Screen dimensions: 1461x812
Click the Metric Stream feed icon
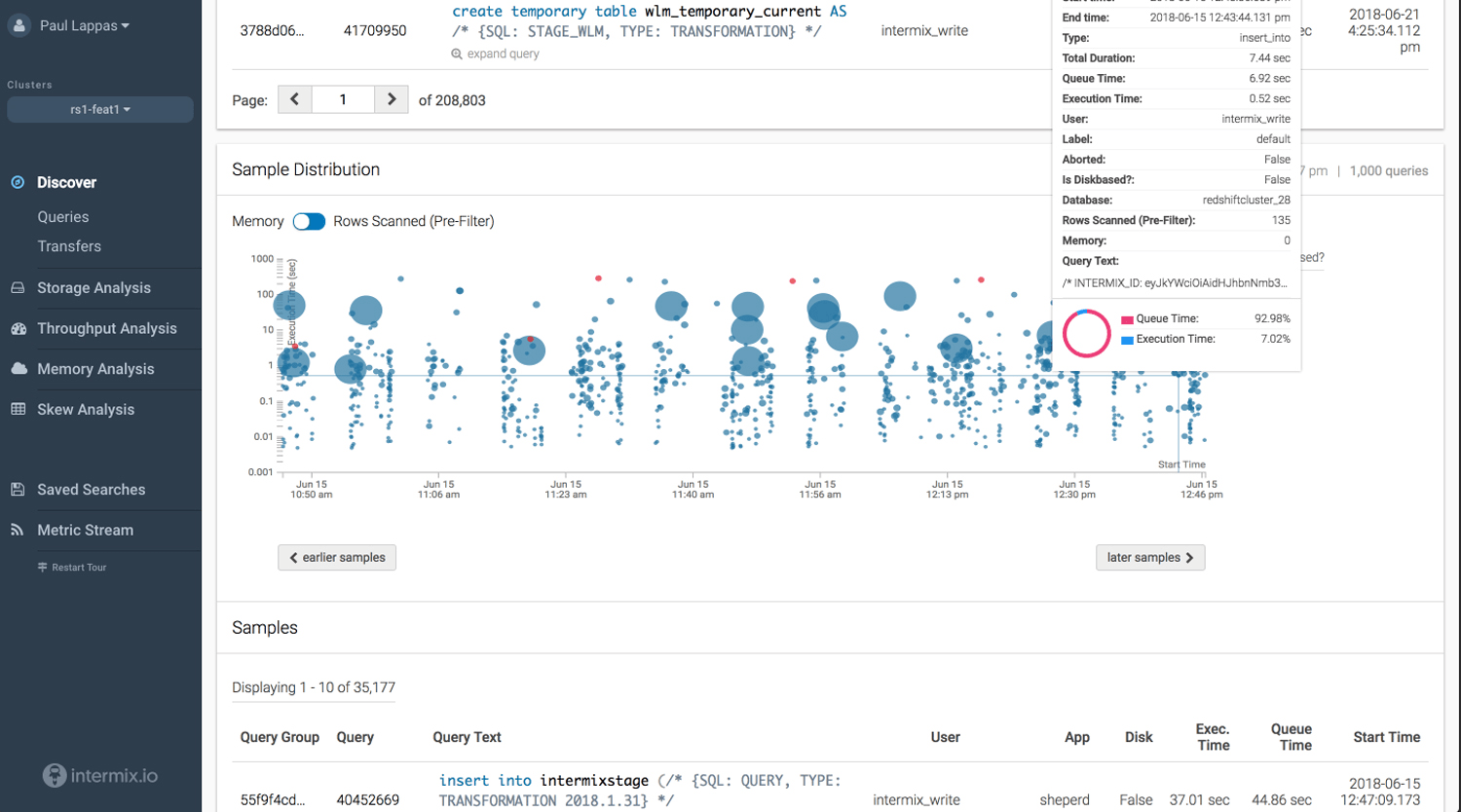point(17,531)
